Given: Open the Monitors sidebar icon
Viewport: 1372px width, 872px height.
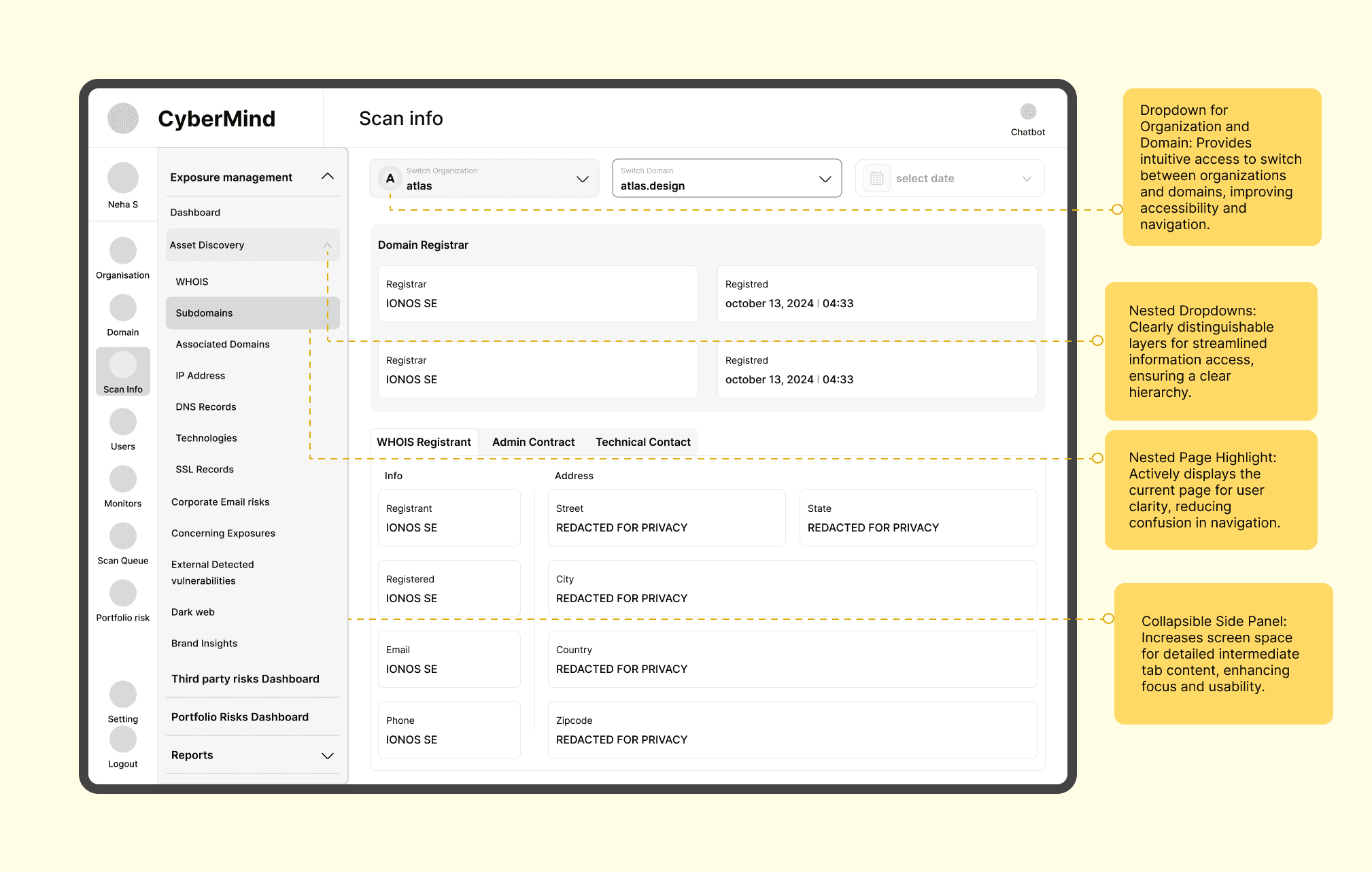Looking at the screenshot, I should (x=123, y=479).
